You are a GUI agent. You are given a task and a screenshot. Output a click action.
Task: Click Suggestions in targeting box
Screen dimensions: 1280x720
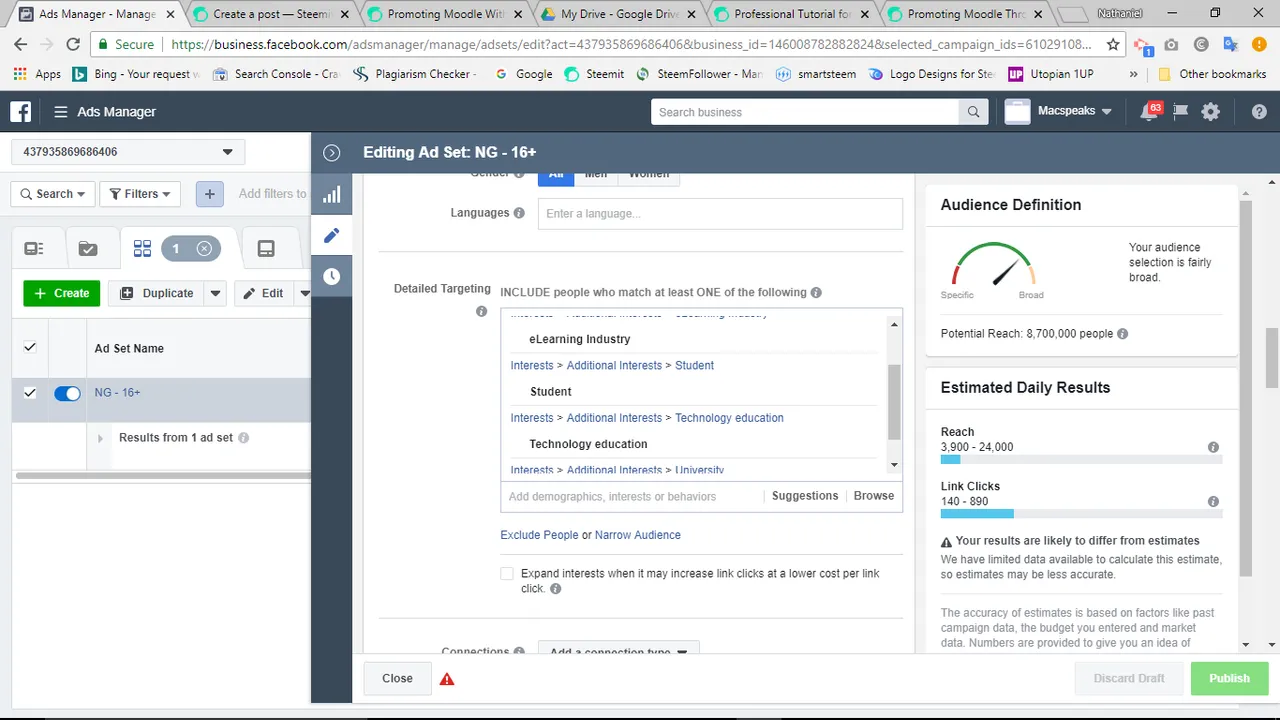805,496
